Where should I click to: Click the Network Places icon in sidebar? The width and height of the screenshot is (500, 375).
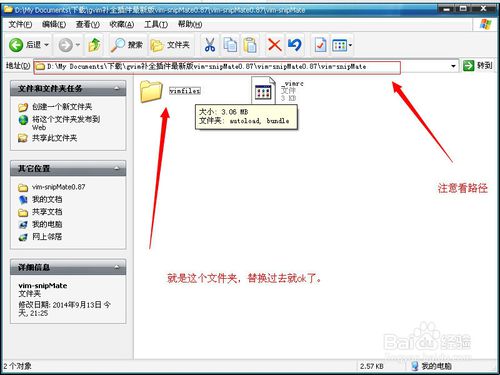[23, 237]
